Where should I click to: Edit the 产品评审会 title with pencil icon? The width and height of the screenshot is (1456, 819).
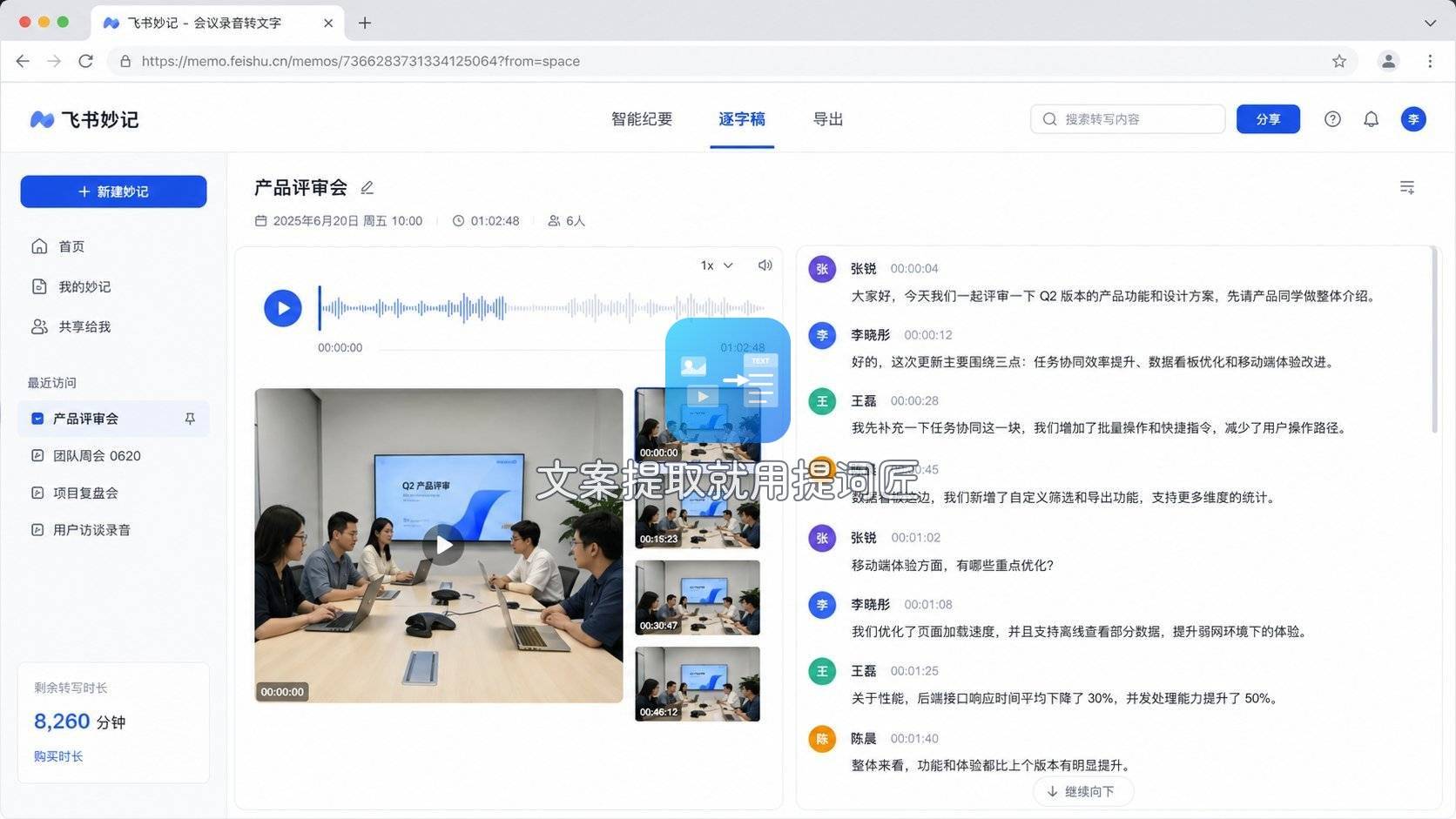(x=367, y=187)
